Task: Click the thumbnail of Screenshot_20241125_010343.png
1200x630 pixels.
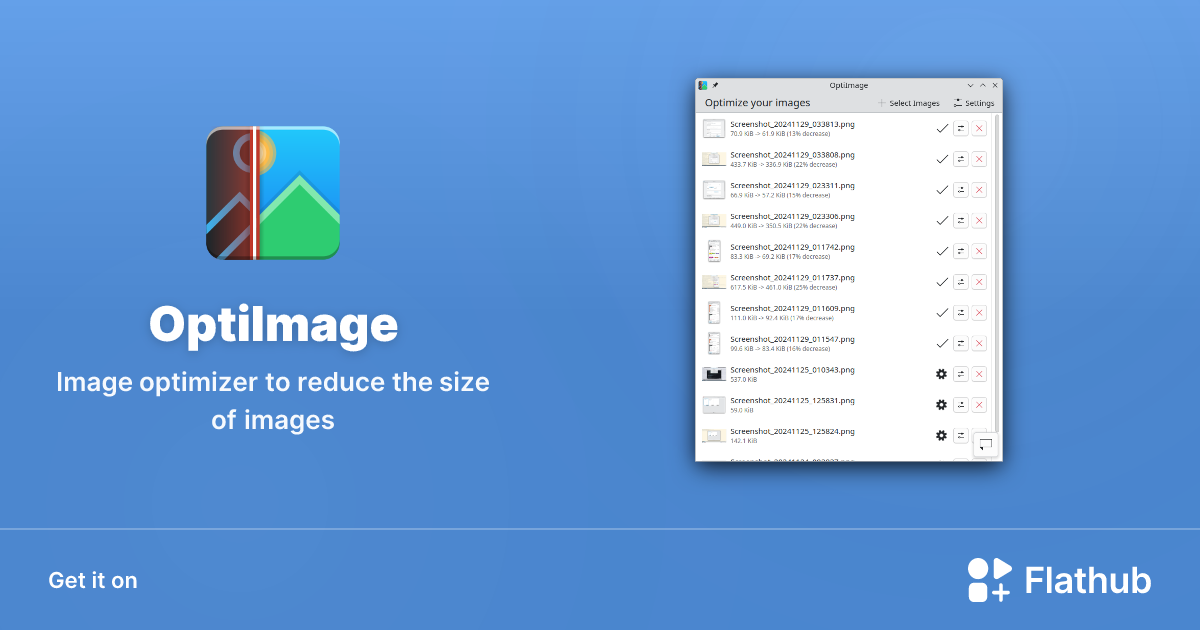Action: (714, 374)
